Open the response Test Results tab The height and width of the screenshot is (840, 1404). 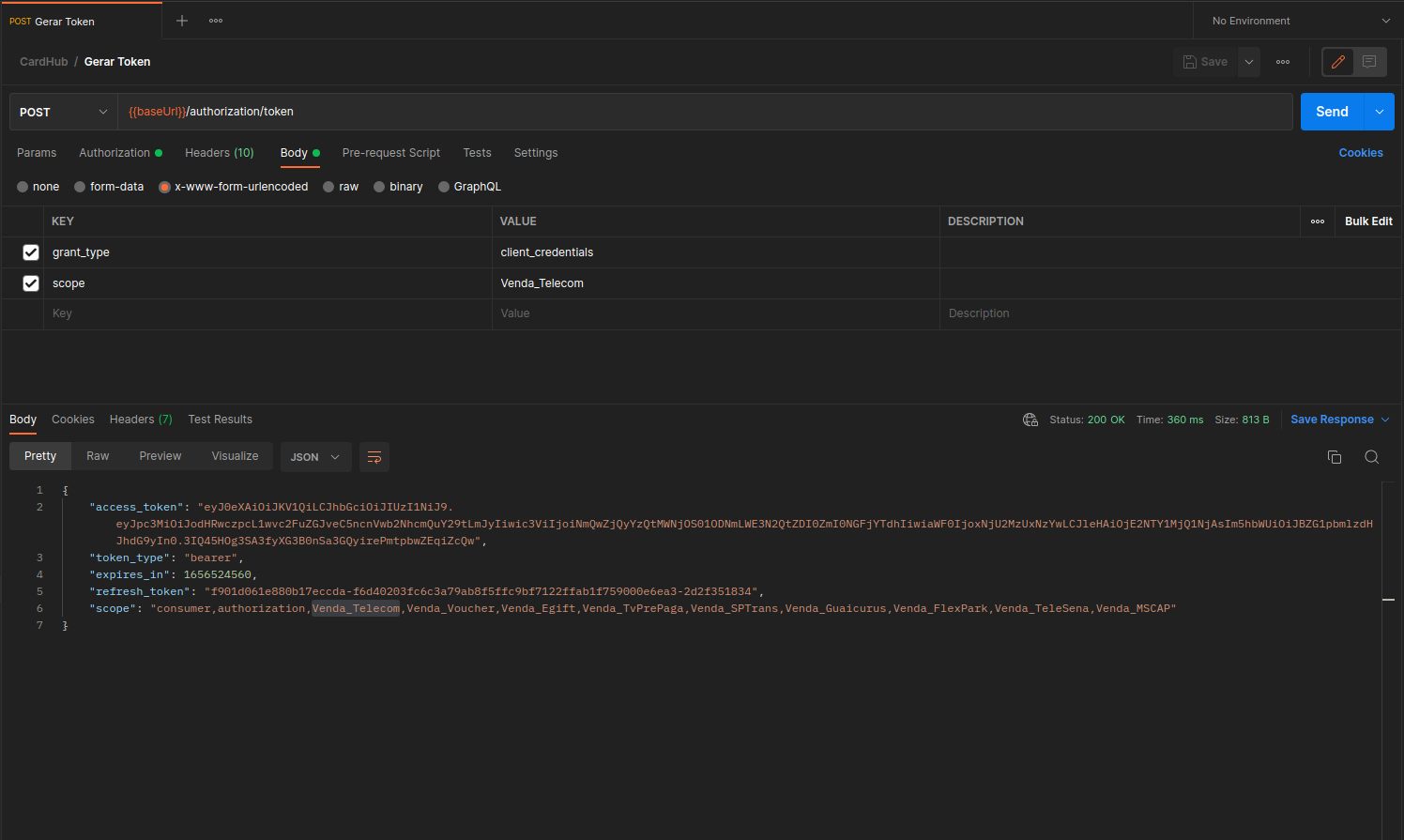[x=220, y=420]
